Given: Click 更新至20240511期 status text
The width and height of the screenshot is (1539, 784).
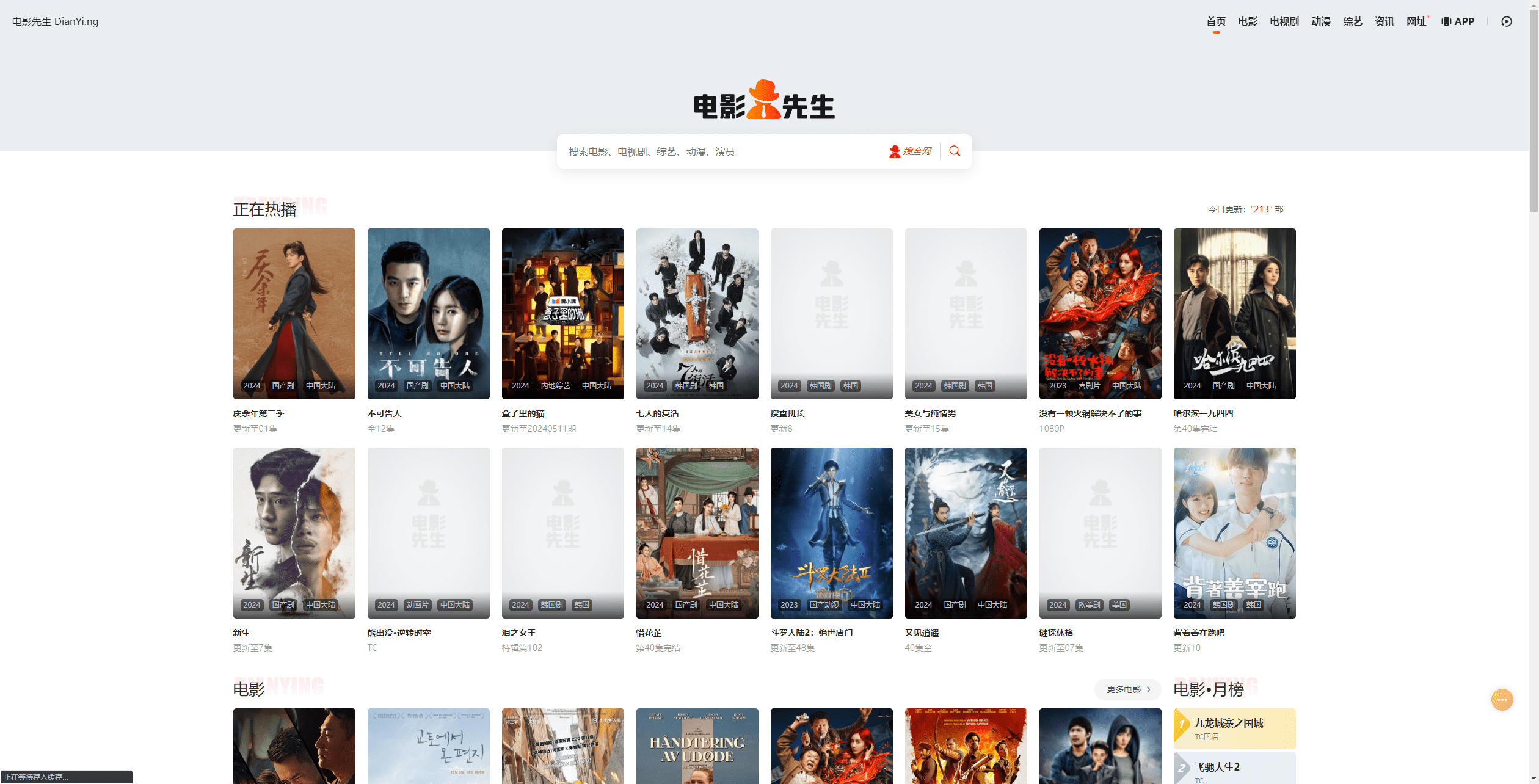Looking at the screenshot, I should tap(539, 429).
